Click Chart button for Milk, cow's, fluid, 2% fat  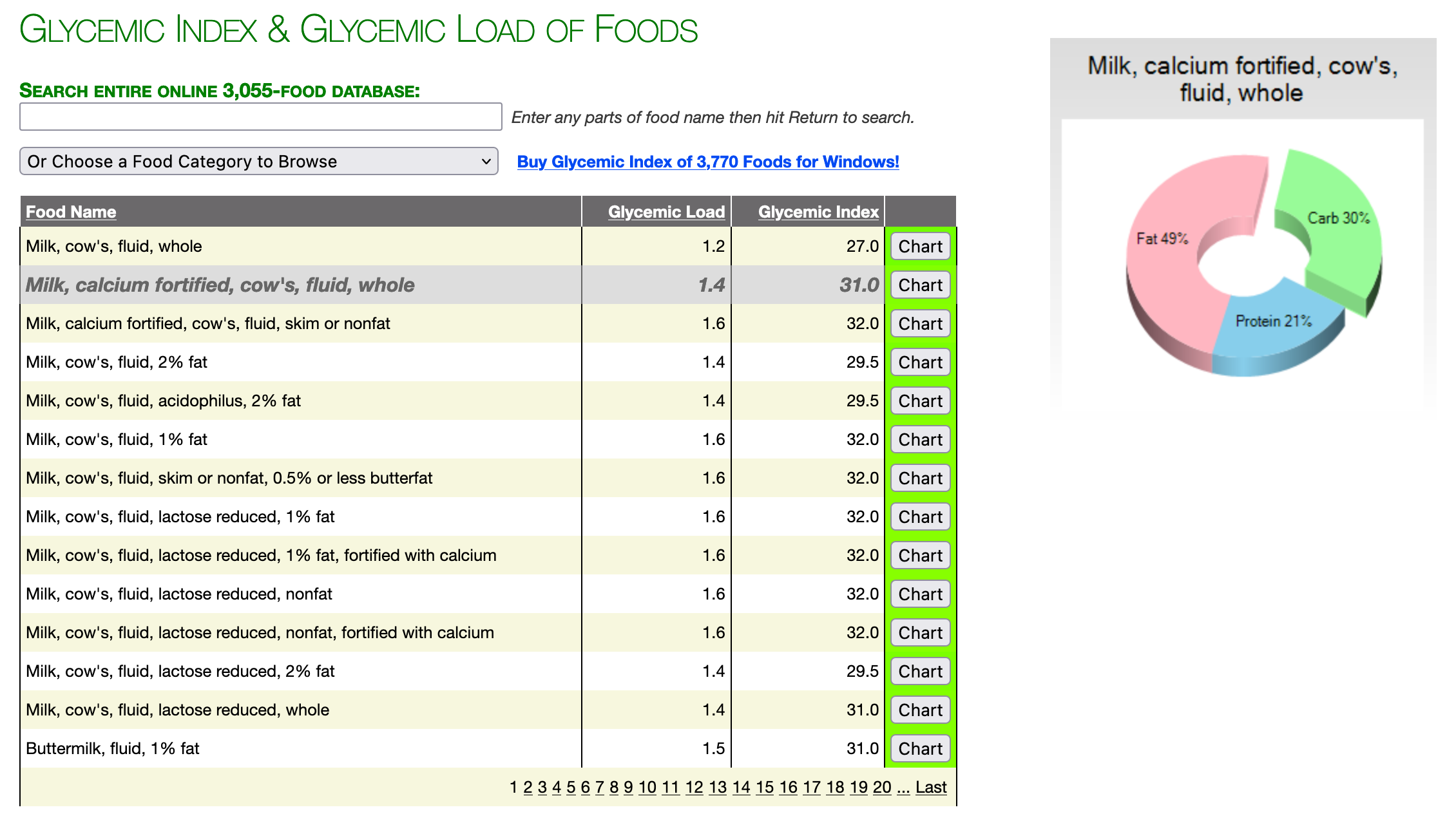coord(920,362)
